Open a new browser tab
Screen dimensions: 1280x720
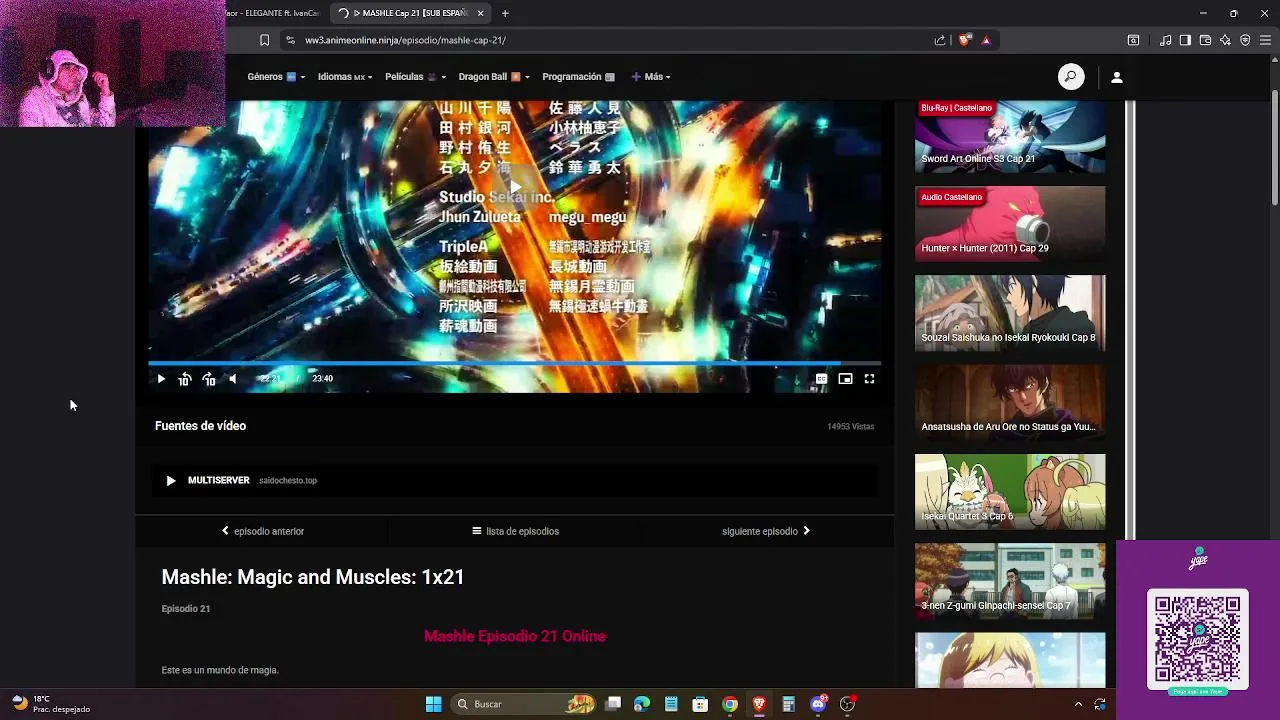(x=505, y=13)
